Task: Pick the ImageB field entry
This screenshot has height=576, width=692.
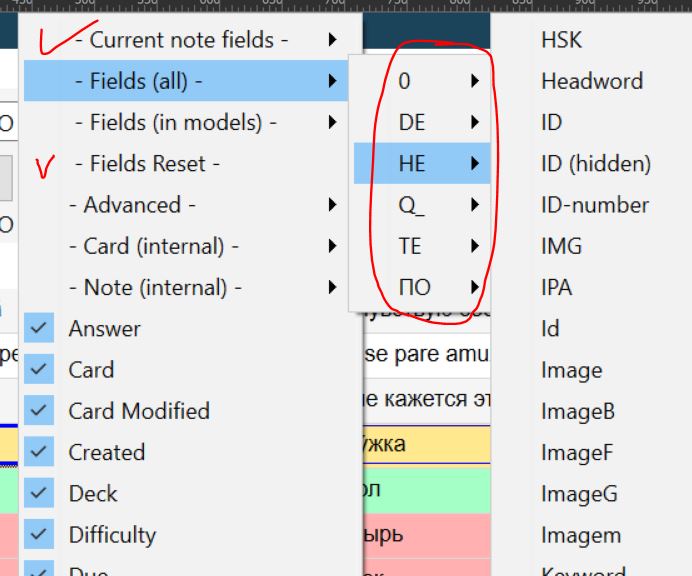Action: coord(577,411)
